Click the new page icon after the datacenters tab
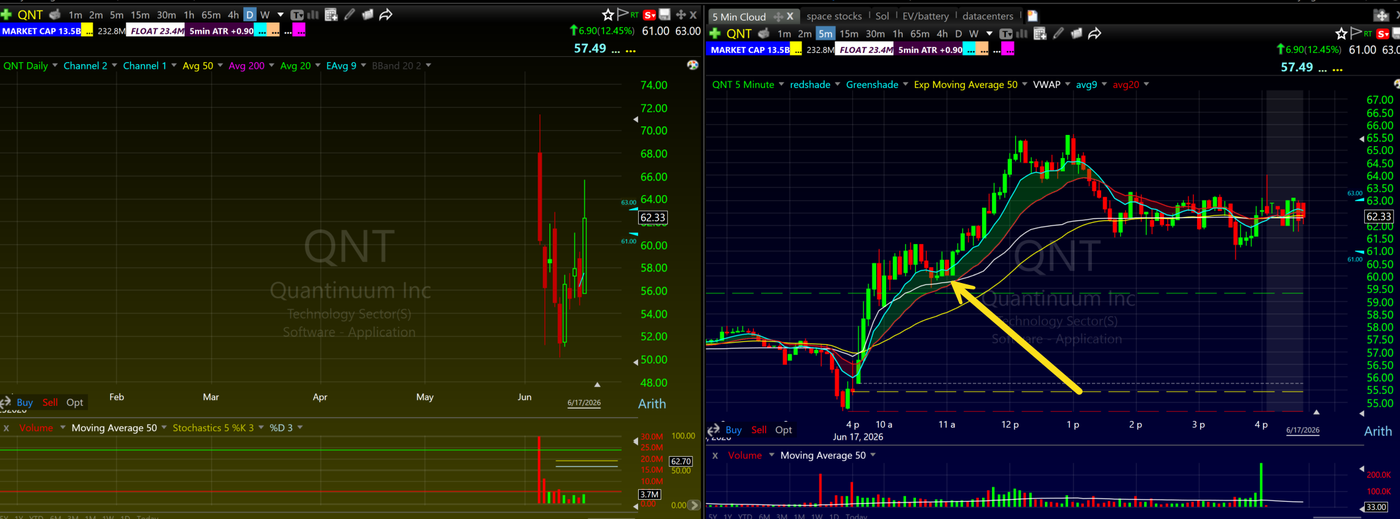The width and height of the screenshot is (1400, 519). coord(1032,16)
